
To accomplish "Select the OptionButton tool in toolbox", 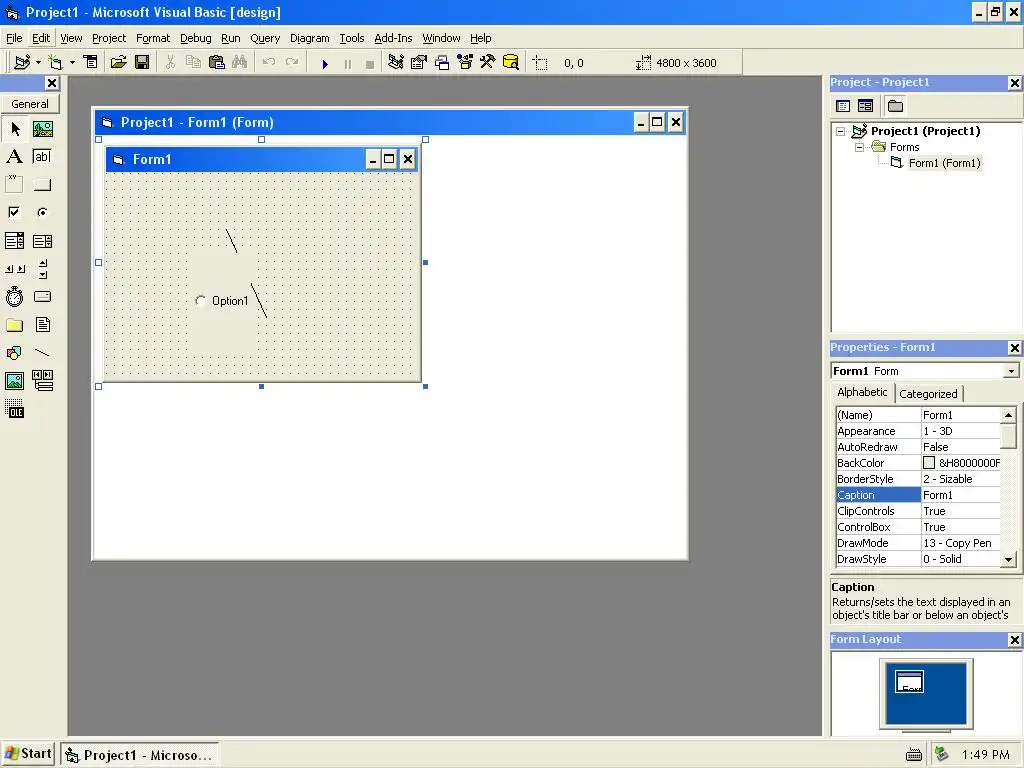I will point(42,212).
